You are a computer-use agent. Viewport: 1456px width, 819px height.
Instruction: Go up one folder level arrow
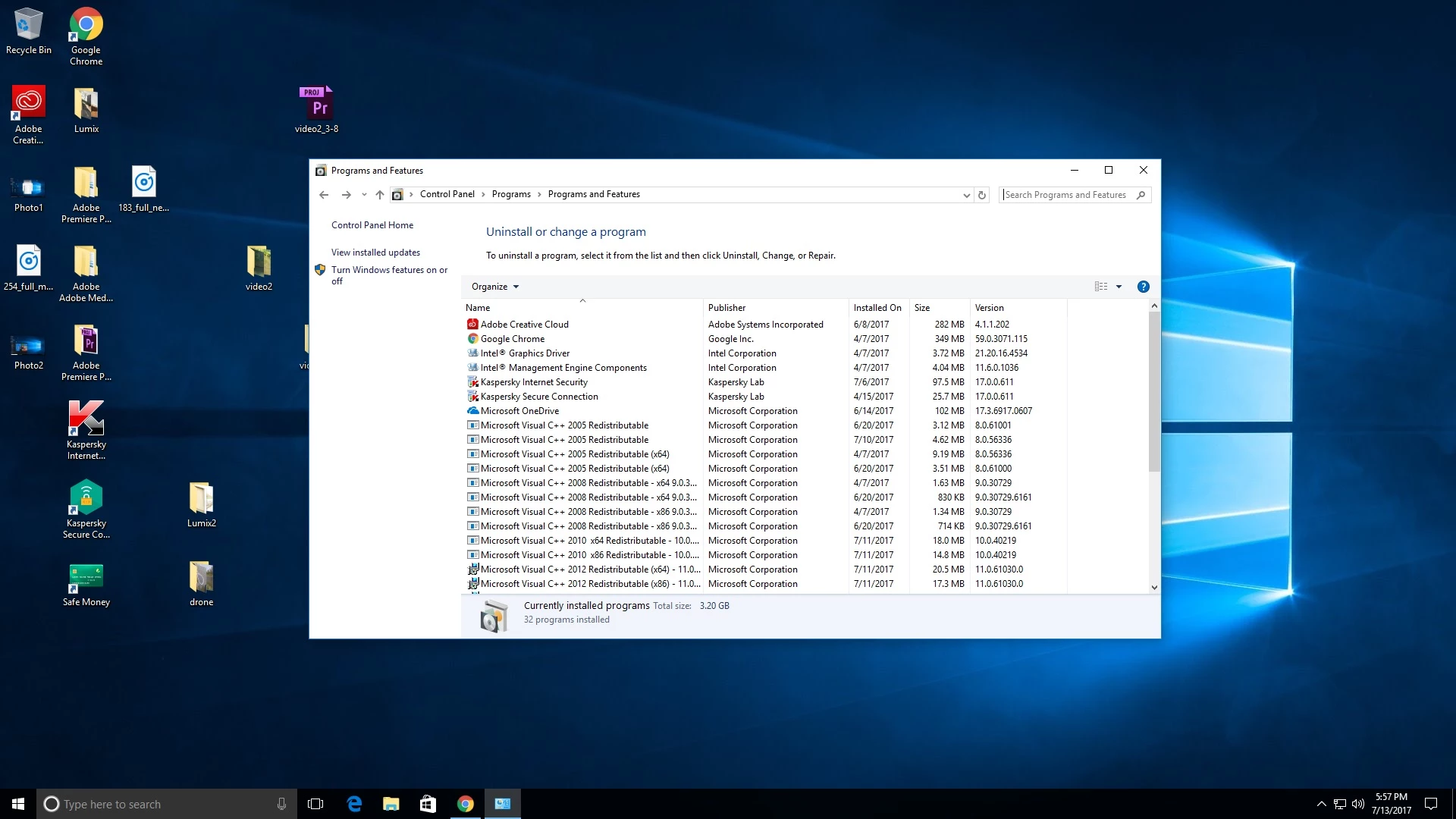click(380, 195)
